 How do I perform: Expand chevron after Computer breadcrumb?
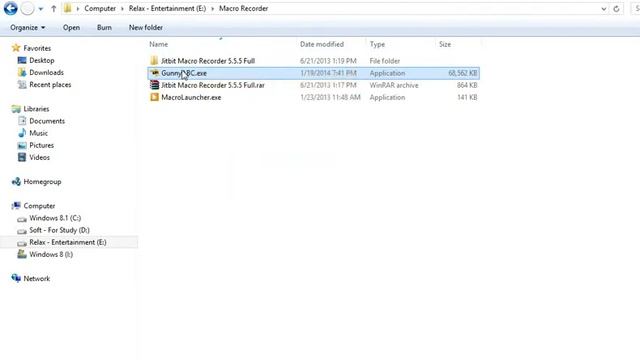[x=122, y=9]
